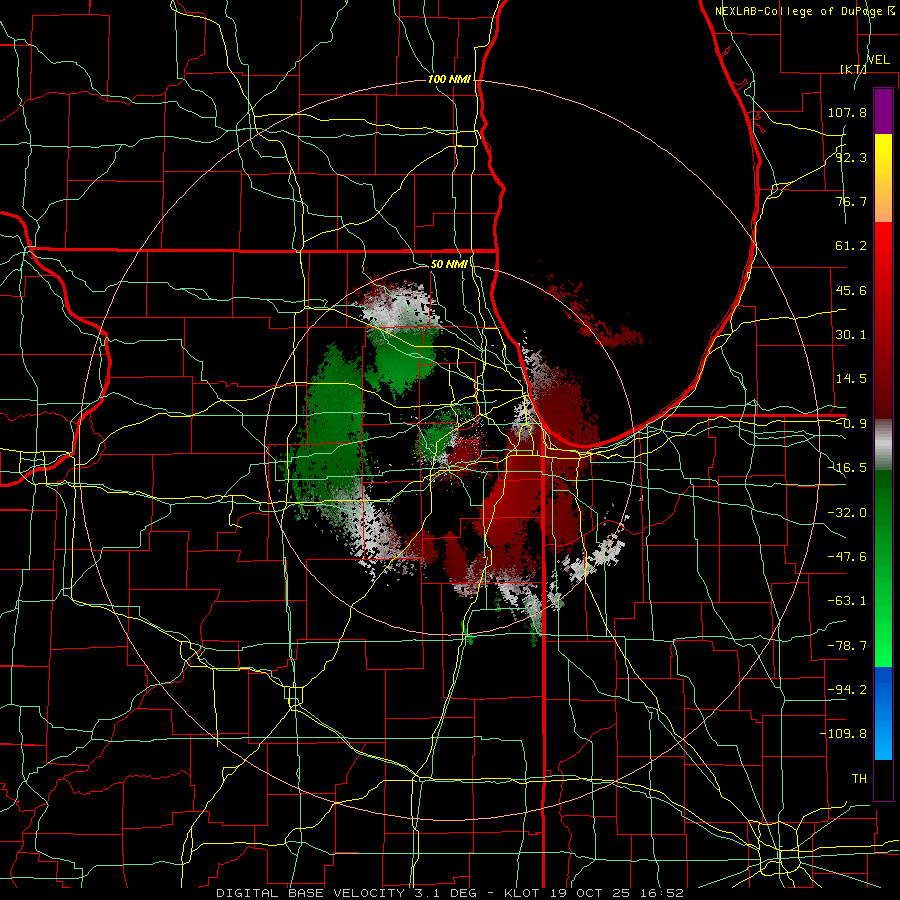This screenshot has height=900, width=900.
Task: Click the 45.6 velocity scale value
Action: tap(851, 290)
